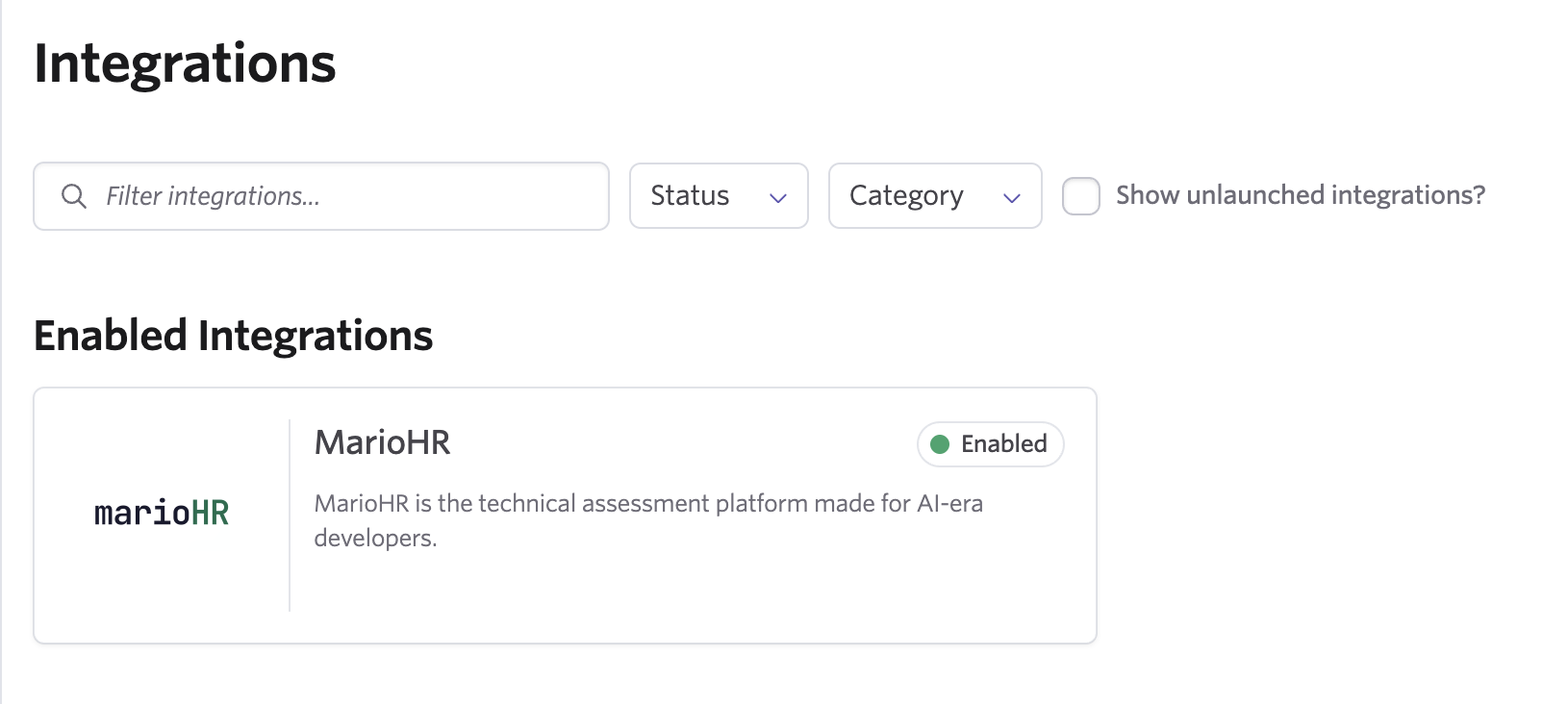
Task: Click the magnifying glass search icon
Action: click(x=73, y=196)
